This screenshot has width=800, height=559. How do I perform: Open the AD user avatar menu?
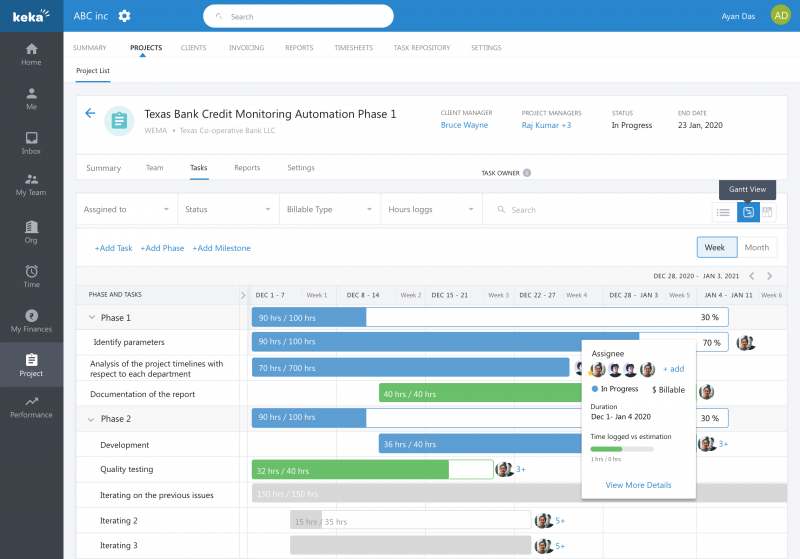point(781,15)
